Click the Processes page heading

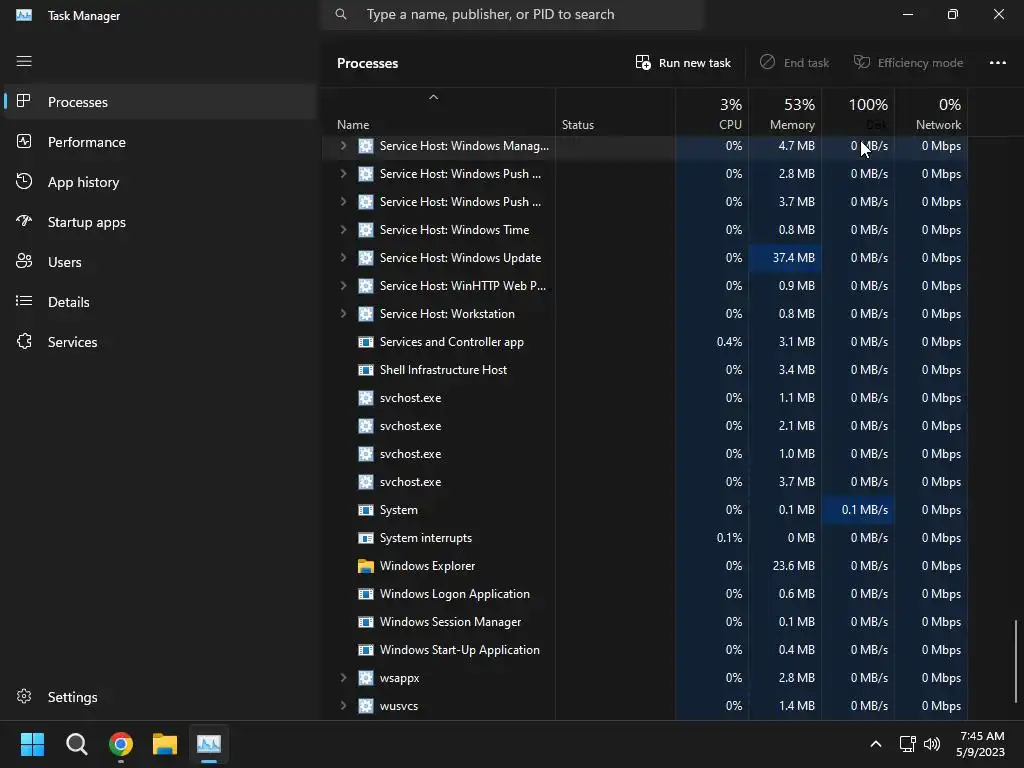pos(367,63)
